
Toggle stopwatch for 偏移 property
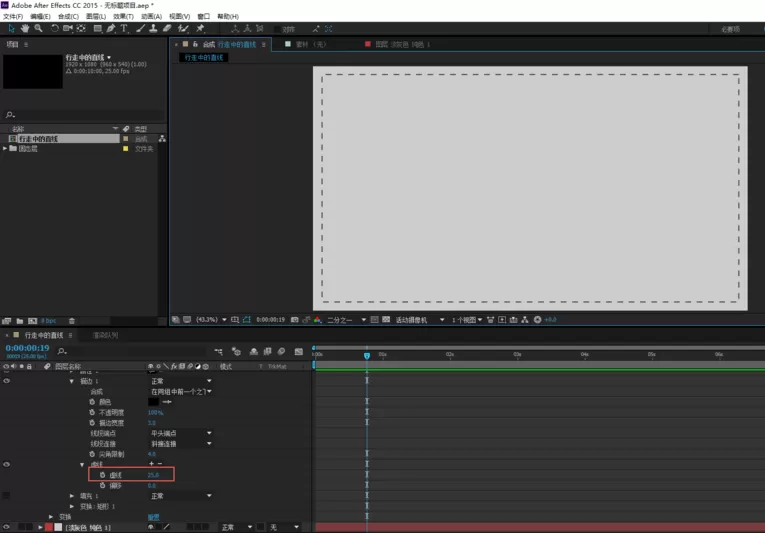[102, 485]
